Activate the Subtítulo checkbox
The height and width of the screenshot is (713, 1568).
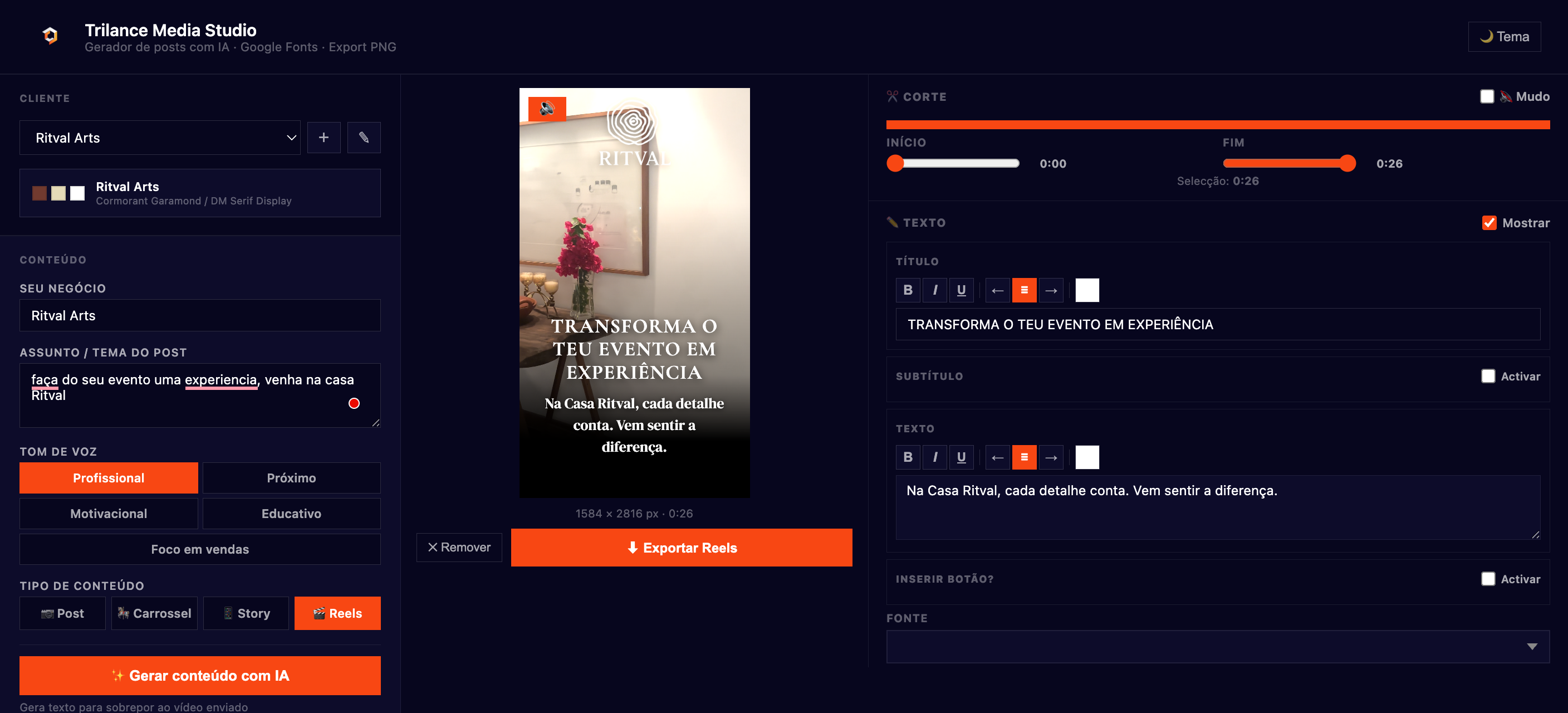tap(1488, 377)
